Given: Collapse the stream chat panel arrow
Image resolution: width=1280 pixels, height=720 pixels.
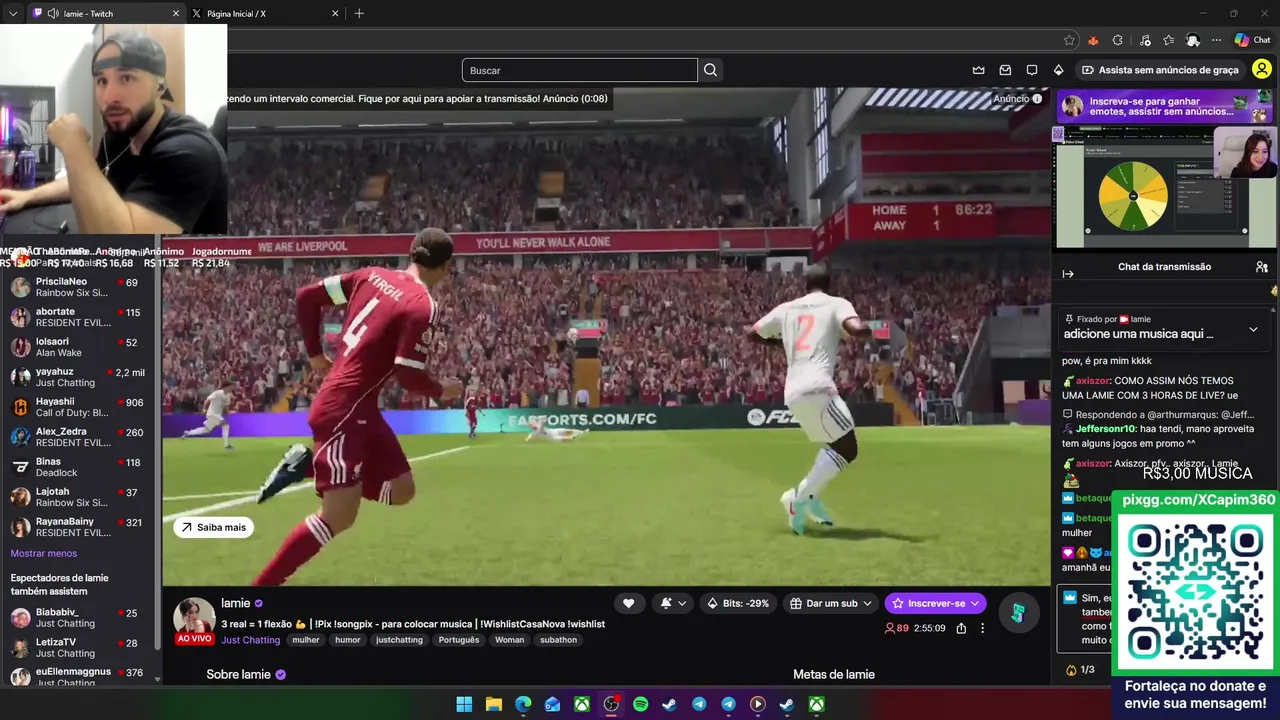Looking at the screenshot, I should pos(1068,274).
